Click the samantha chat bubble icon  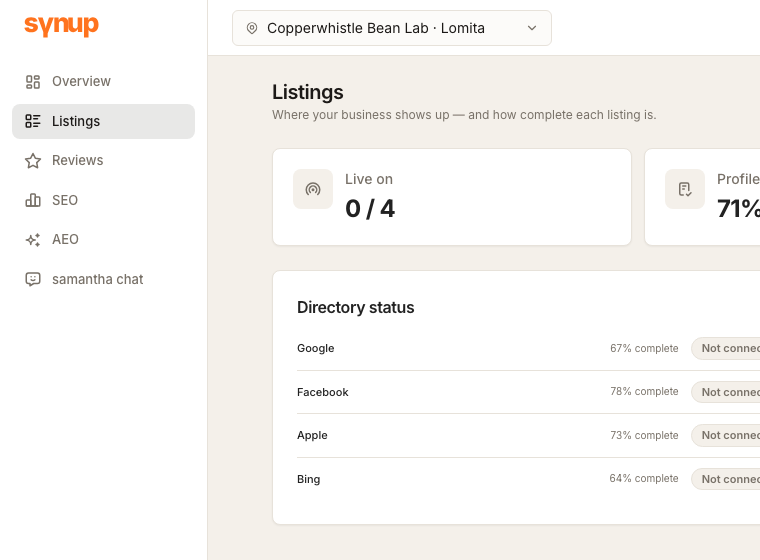click(x=33, y=279)
